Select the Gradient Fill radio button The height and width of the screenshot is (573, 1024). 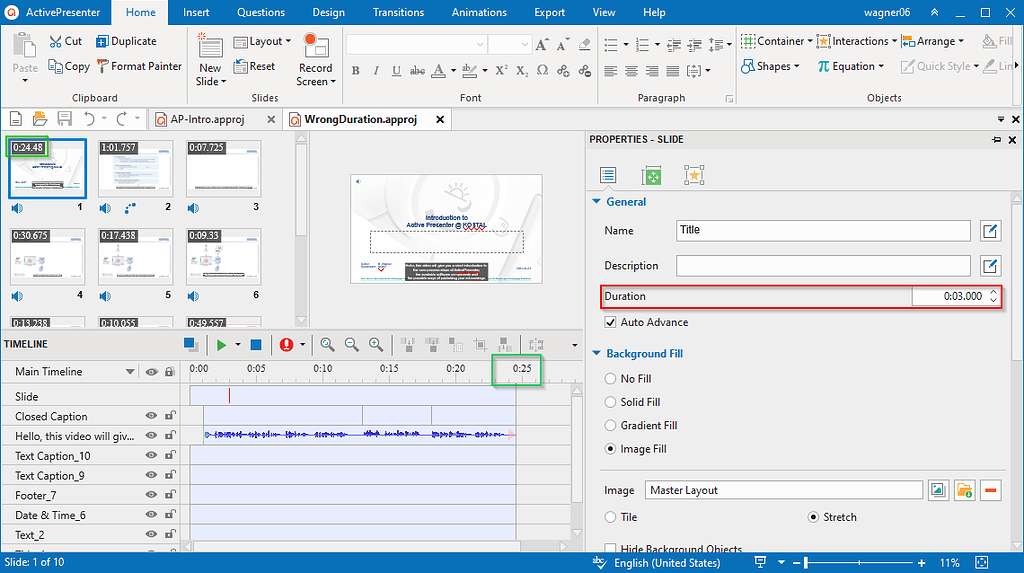click(611, 426)
